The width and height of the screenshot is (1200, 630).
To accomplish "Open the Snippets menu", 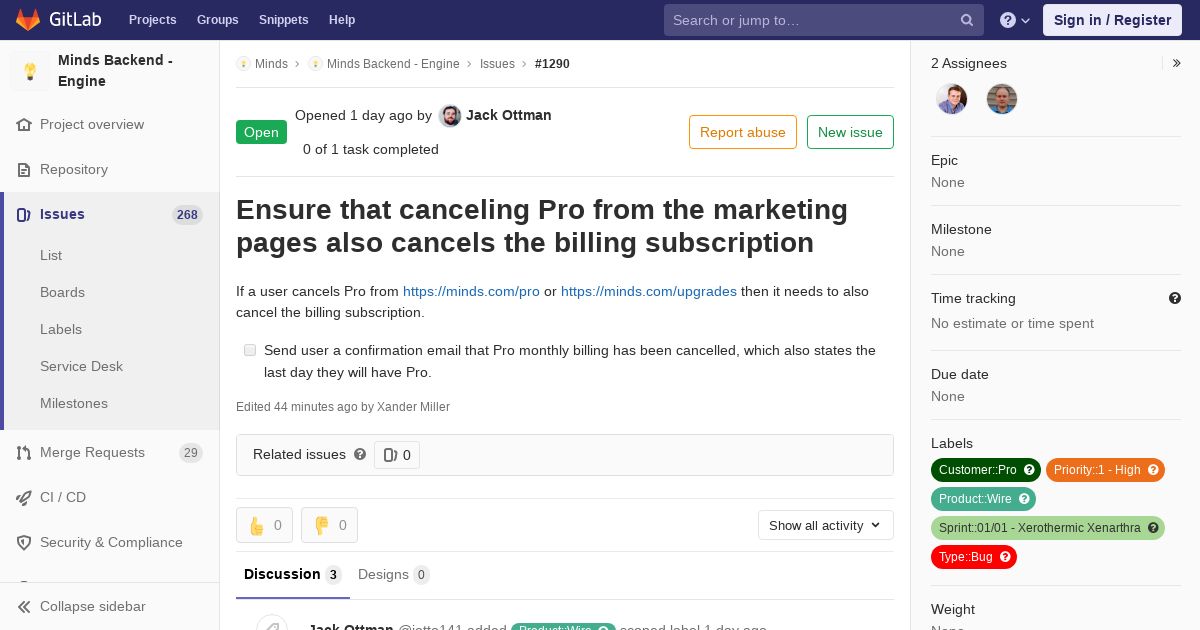I will pos(284,20).
